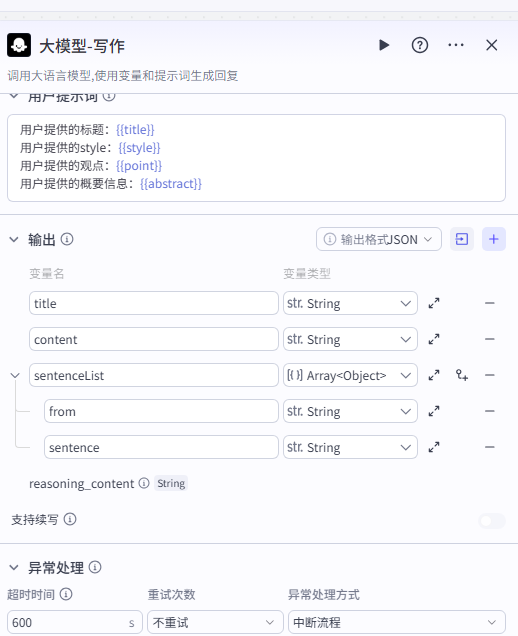Collapse sentenceList child fields tree

click(15, 376)
